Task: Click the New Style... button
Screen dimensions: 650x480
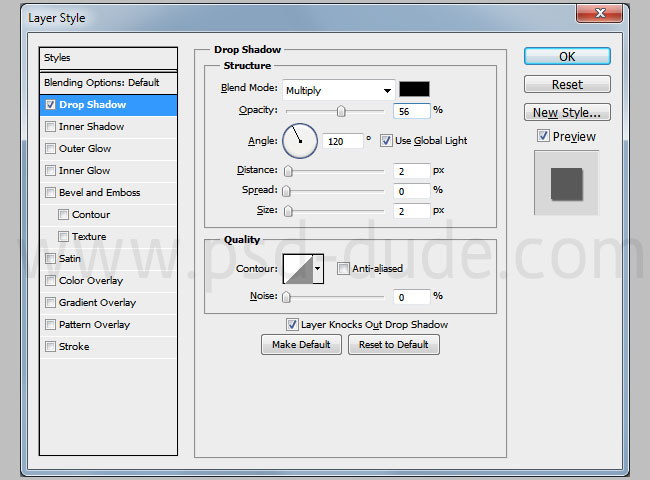Action: [x=567, y=112]
